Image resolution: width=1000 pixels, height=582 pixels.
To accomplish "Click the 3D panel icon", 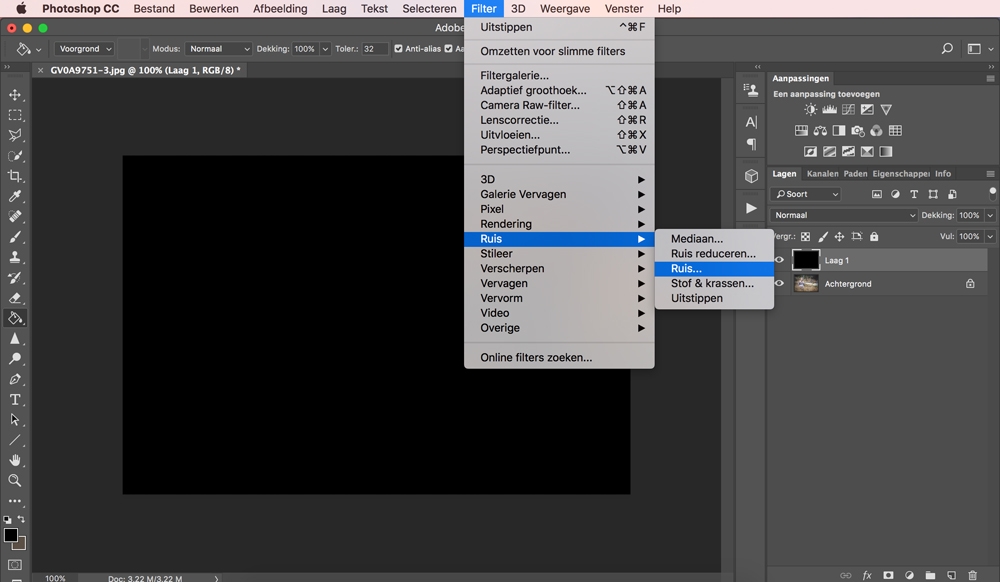I will click(750, 175).
